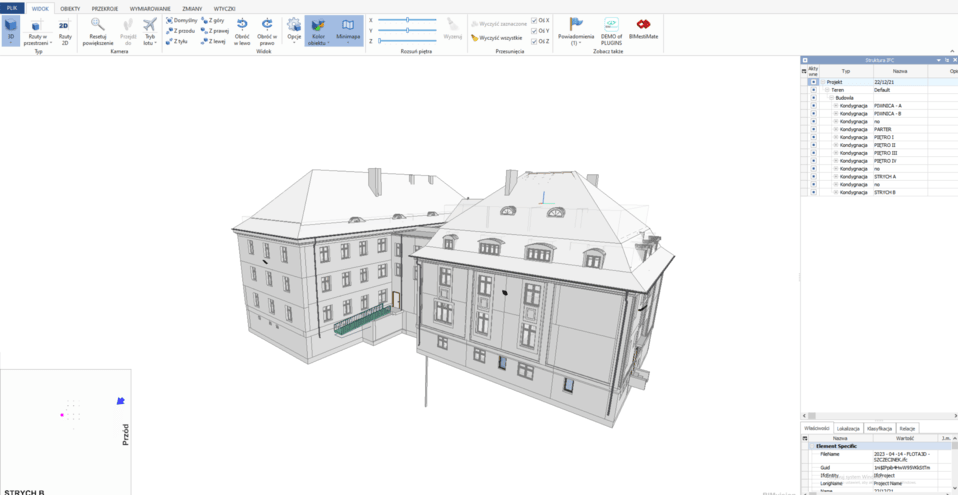
Task: Click the X axis floor spread slider
Action: [x=407, y=20]
